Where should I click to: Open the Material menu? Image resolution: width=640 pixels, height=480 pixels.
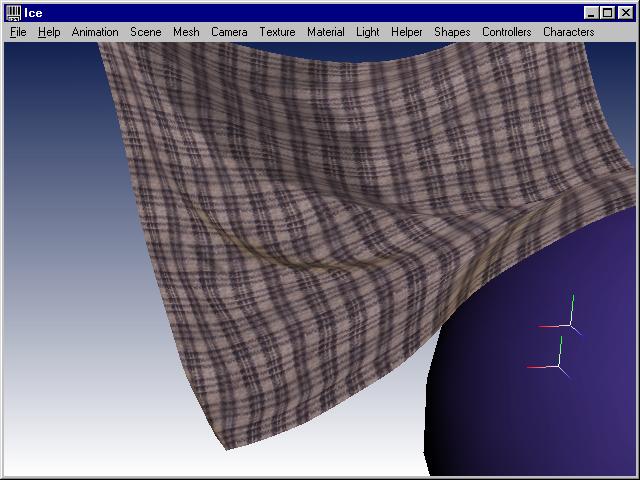coord(326,32)
